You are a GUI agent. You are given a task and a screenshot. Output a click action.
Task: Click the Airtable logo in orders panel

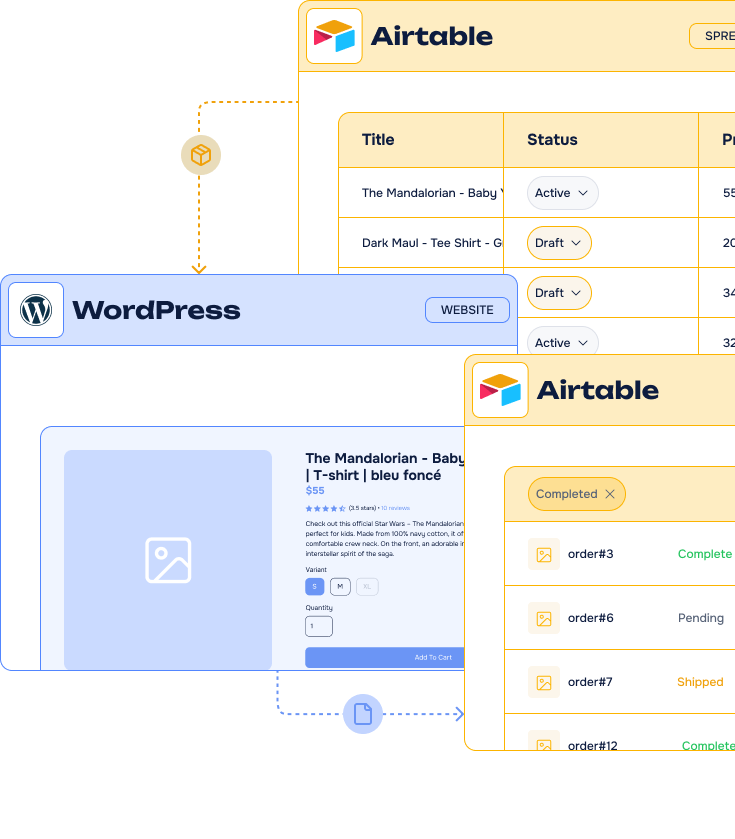pyautogui.click(x=500, y=390)
